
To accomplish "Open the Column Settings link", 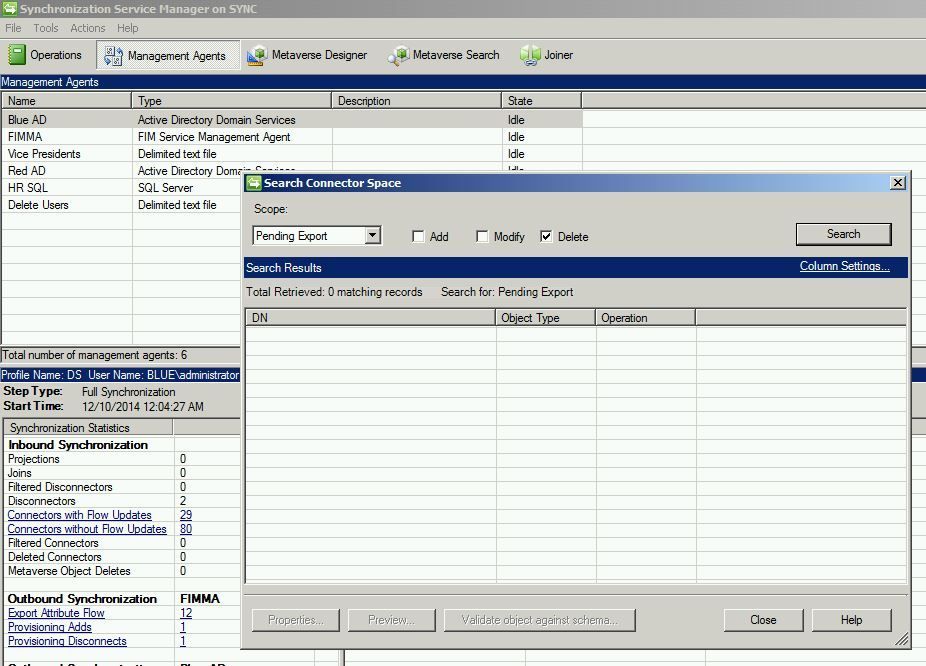I will [845, 266].
